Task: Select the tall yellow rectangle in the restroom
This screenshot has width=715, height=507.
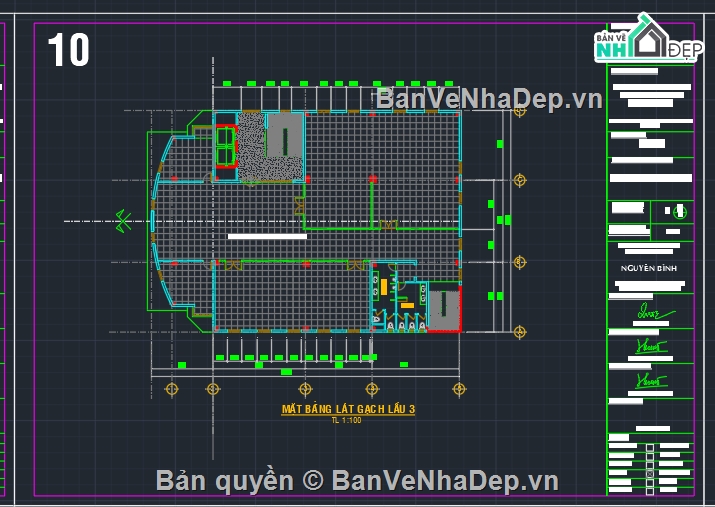Action: click(x=384, y=287)
